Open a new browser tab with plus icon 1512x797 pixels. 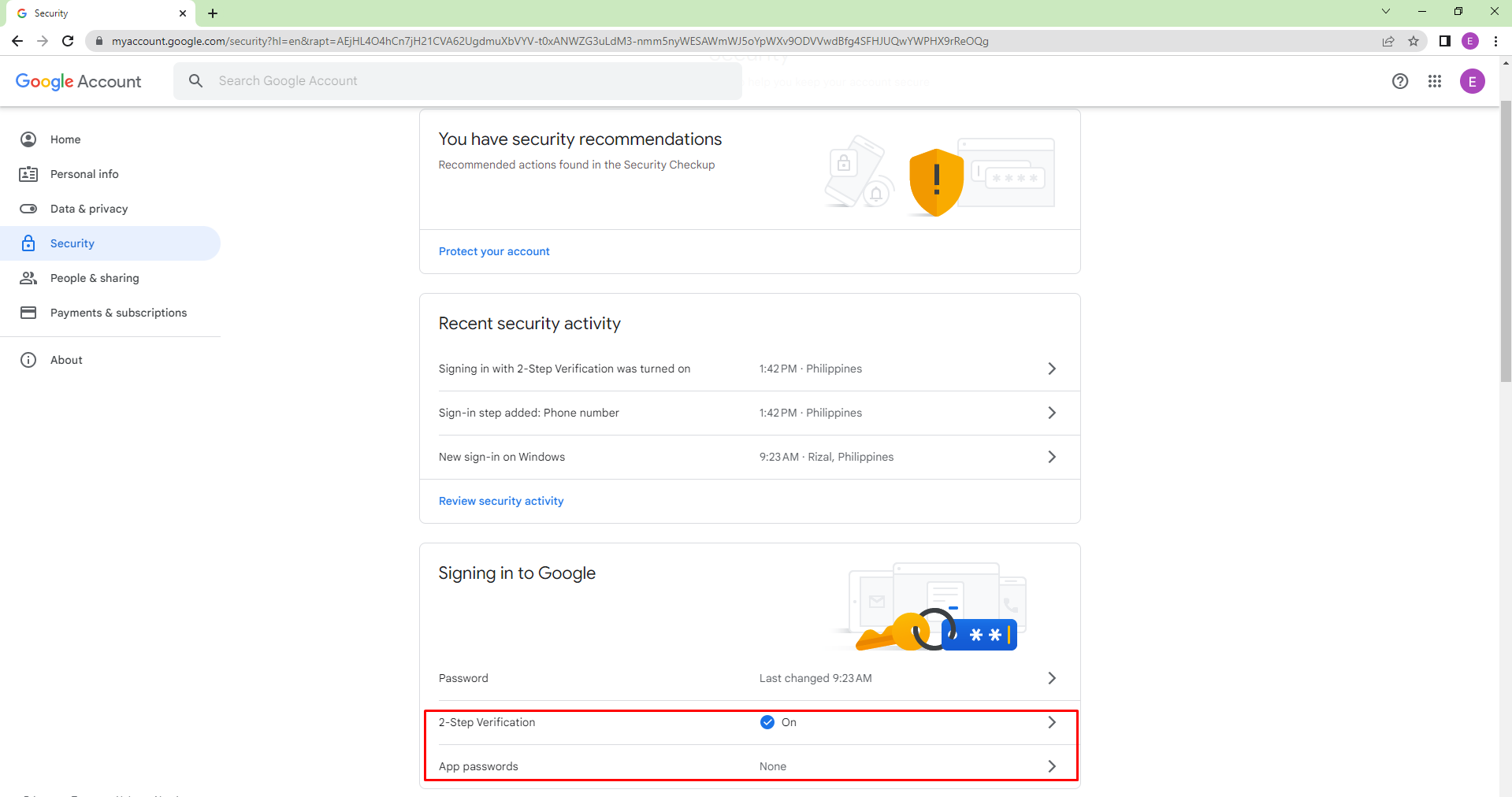pyautogui.click(x=213, y=13)
